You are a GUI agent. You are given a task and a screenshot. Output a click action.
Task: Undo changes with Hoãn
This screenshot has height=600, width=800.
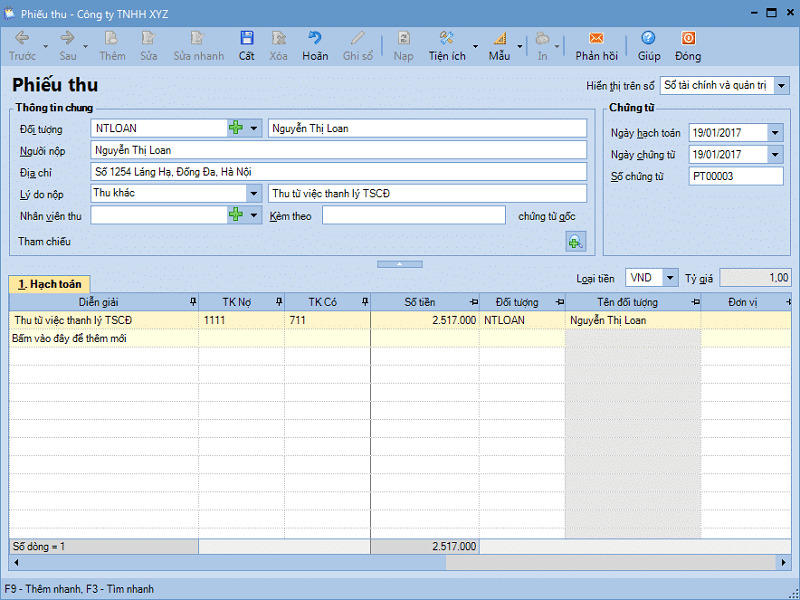(x=315, y=46)
